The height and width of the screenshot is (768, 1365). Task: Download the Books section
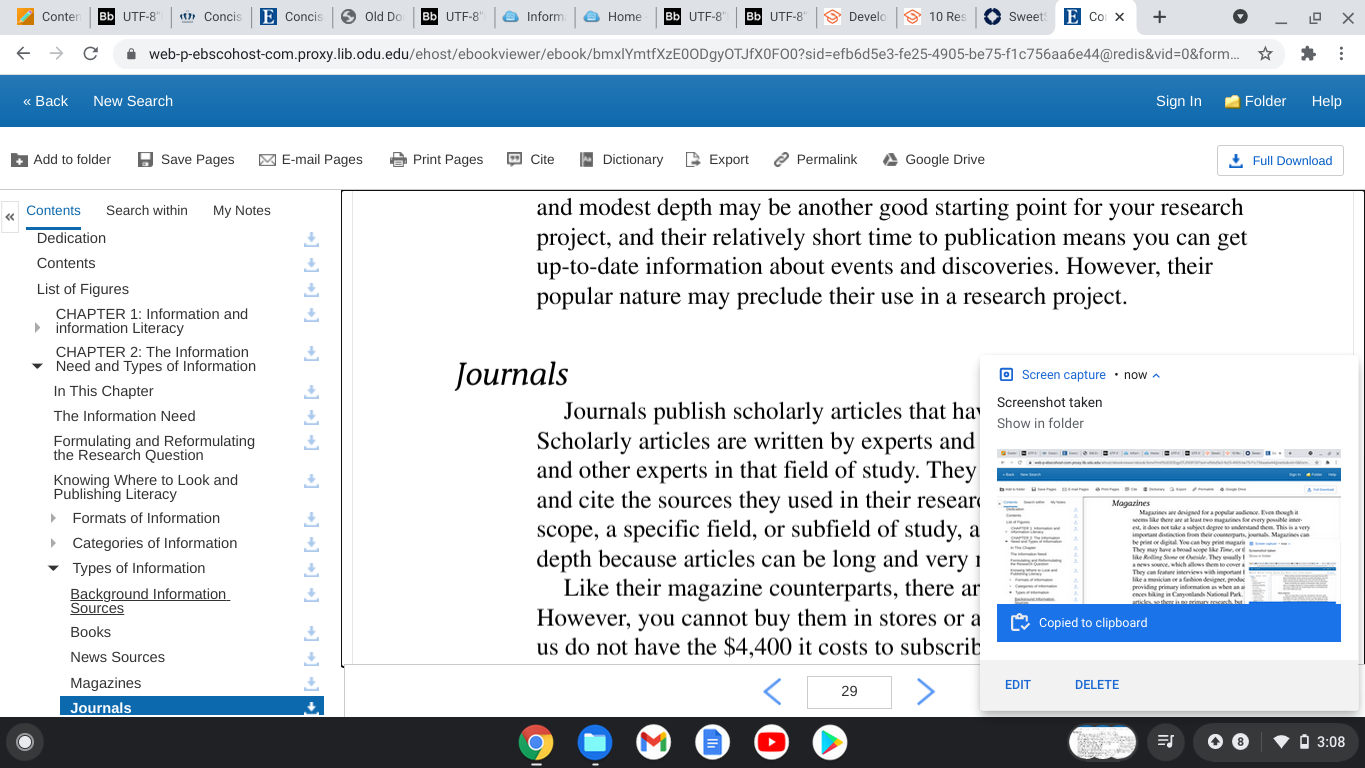click(x=312, y=633)
